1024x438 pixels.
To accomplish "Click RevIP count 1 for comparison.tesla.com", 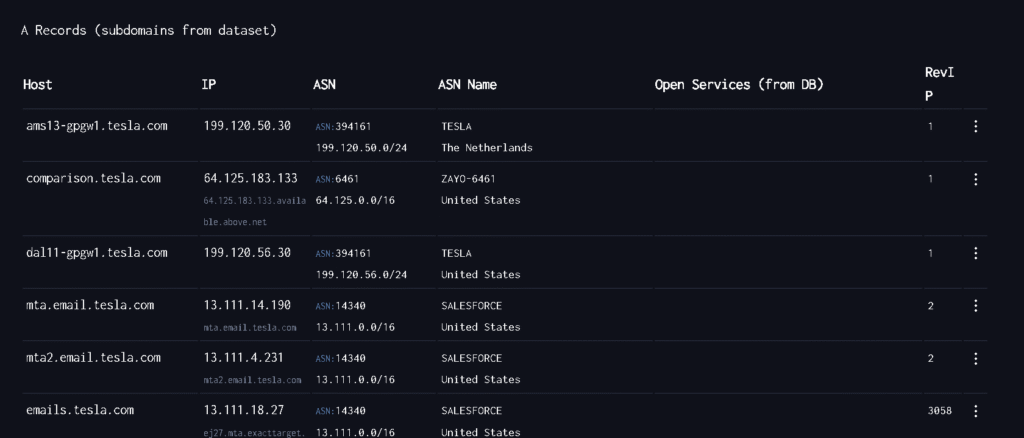I will pyautogui.click(x=931, y=179).
